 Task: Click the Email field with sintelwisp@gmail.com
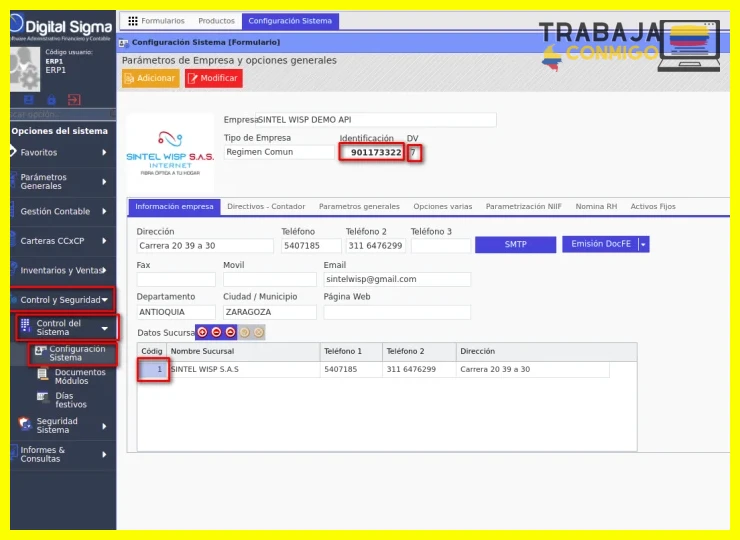(x=397, y=279)
